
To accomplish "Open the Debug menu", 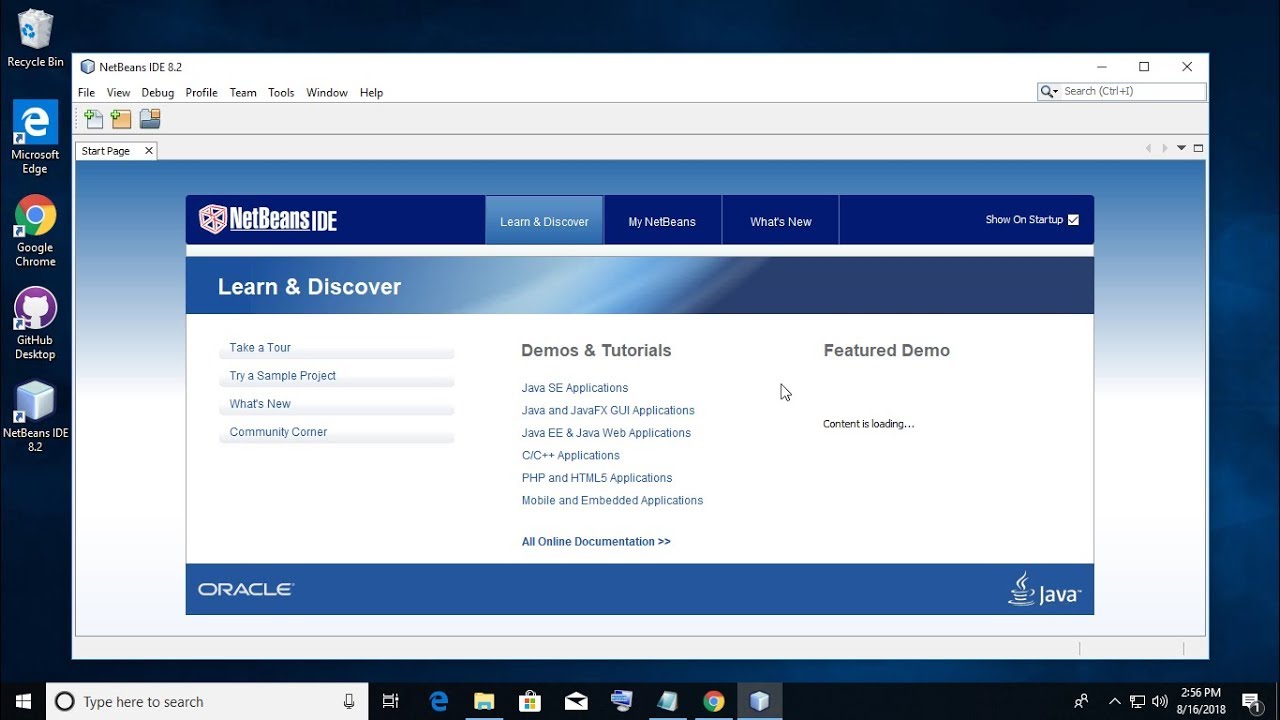I will pos(157,92).
